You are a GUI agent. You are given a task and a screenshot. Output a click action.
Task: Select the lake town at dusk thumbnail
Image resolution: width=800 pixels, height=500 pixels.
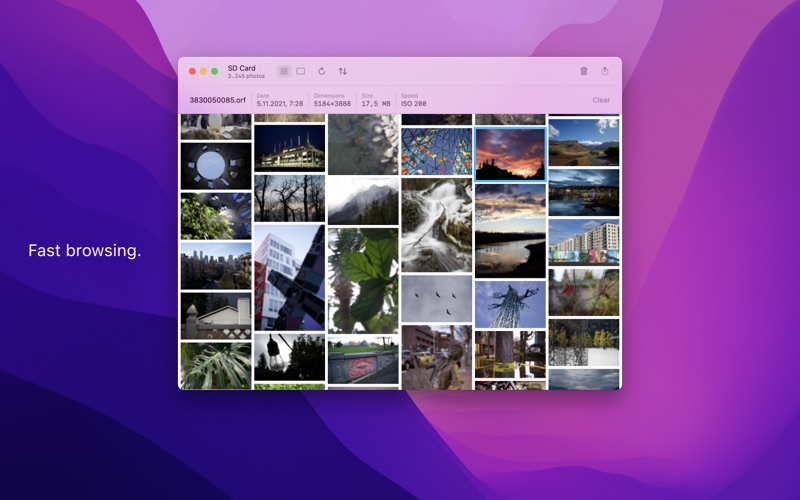click(x=584, y=192)
